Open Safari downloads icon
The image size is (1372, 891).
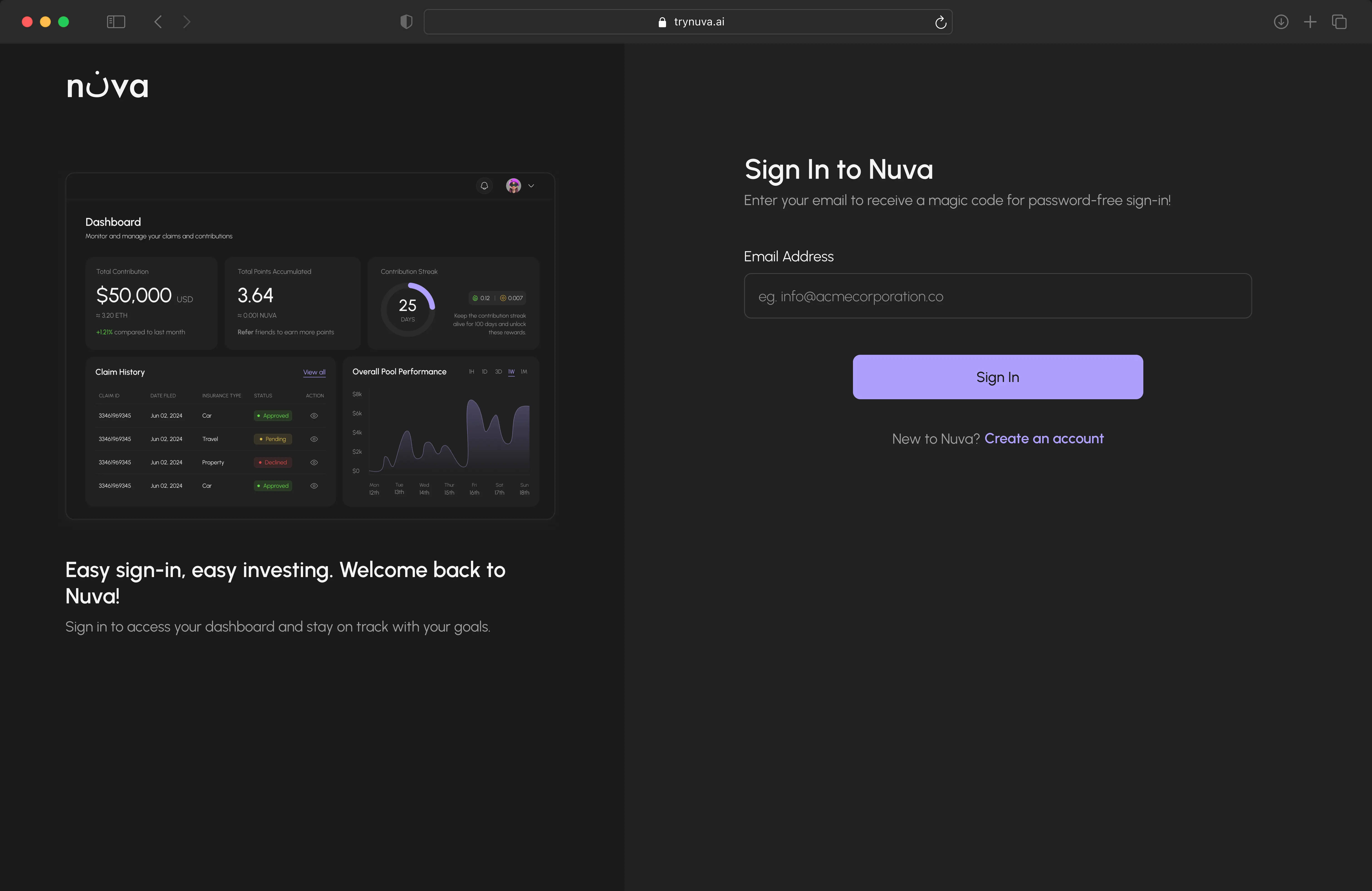pos(1281,22)
